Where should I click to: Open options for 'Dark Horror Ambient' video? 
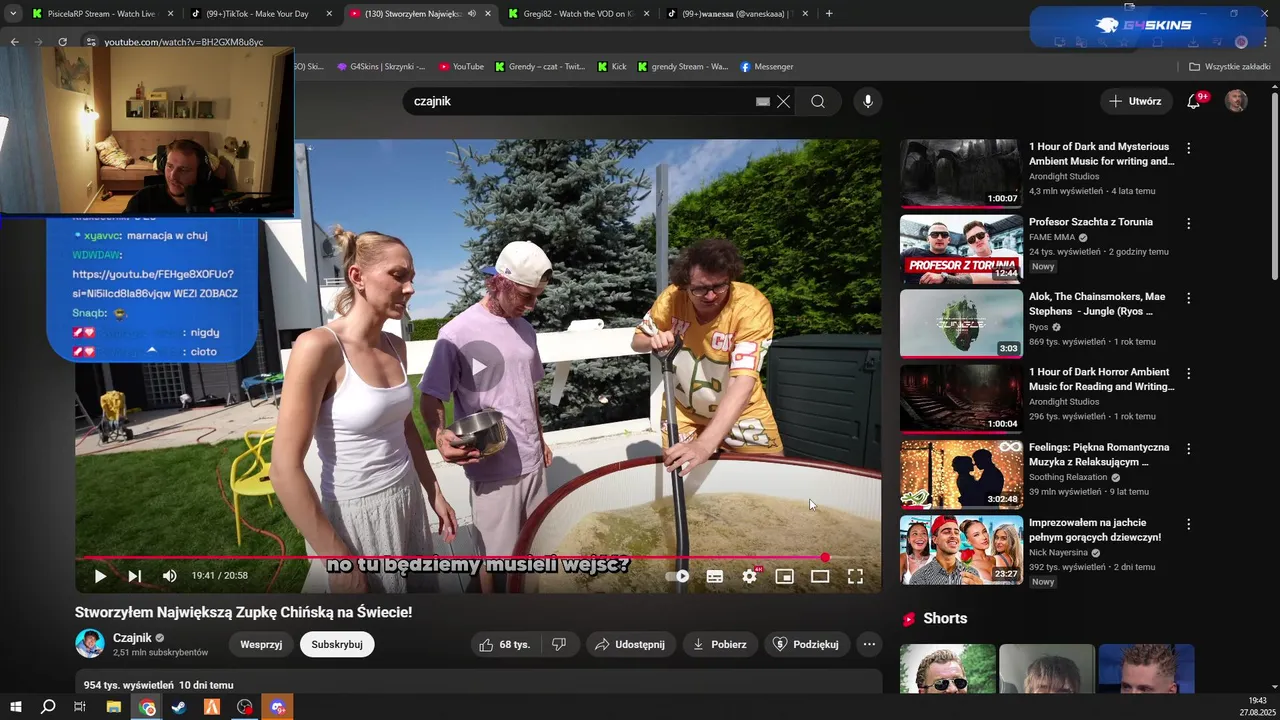(x=1189, y=373)
